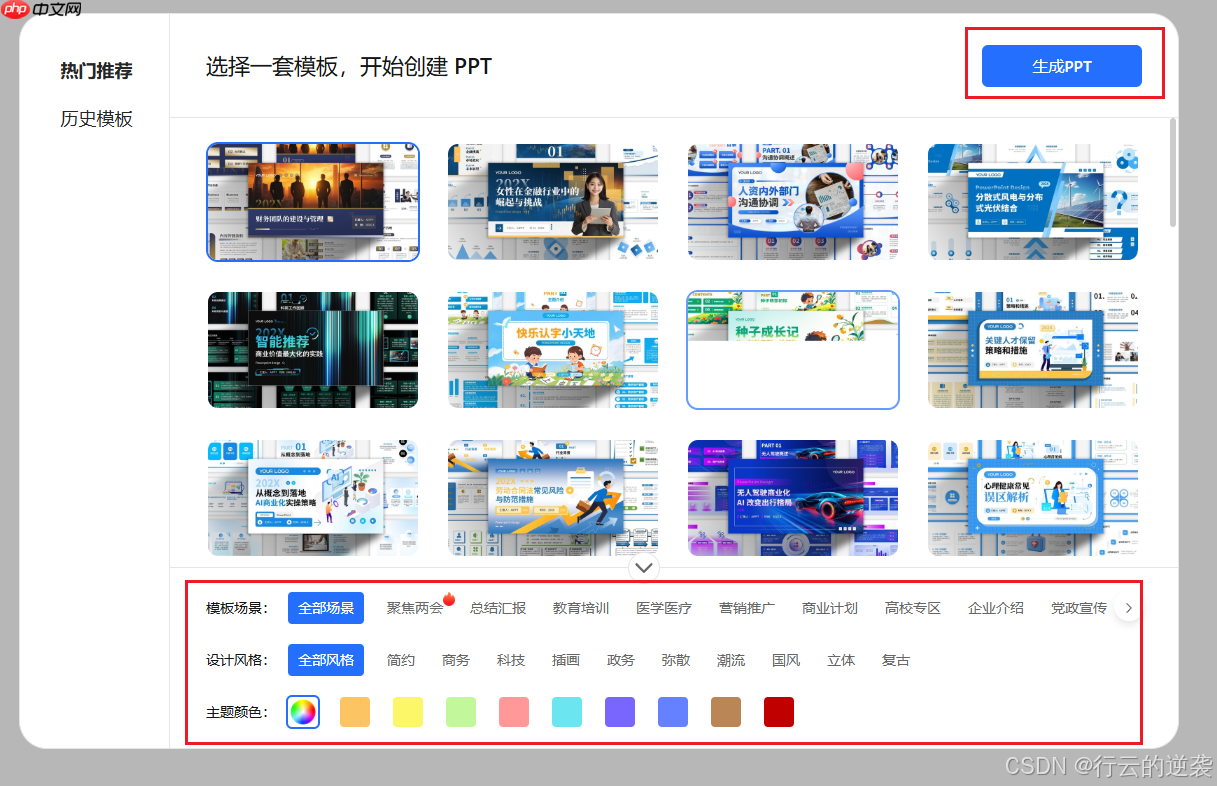
Task: Click the php中文网 logo
Action: click(38, 11)
